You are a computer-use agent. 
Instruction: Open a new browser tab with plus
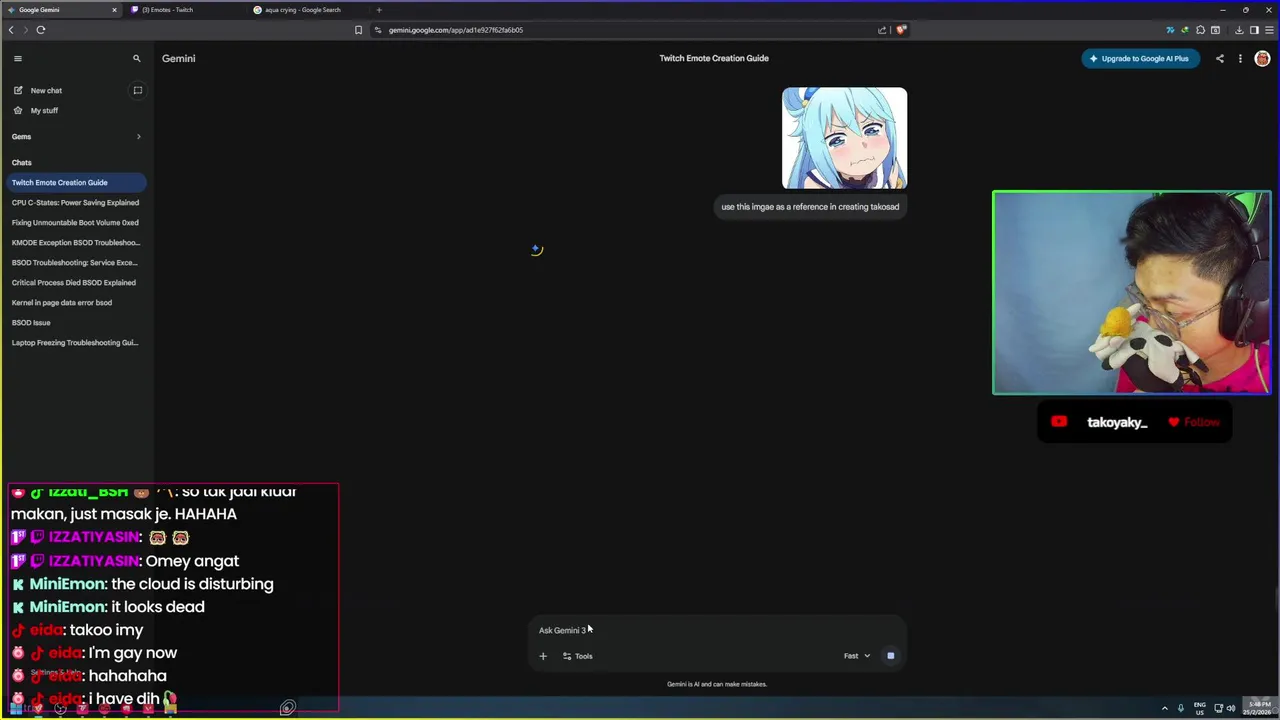(x=379, y=10)
